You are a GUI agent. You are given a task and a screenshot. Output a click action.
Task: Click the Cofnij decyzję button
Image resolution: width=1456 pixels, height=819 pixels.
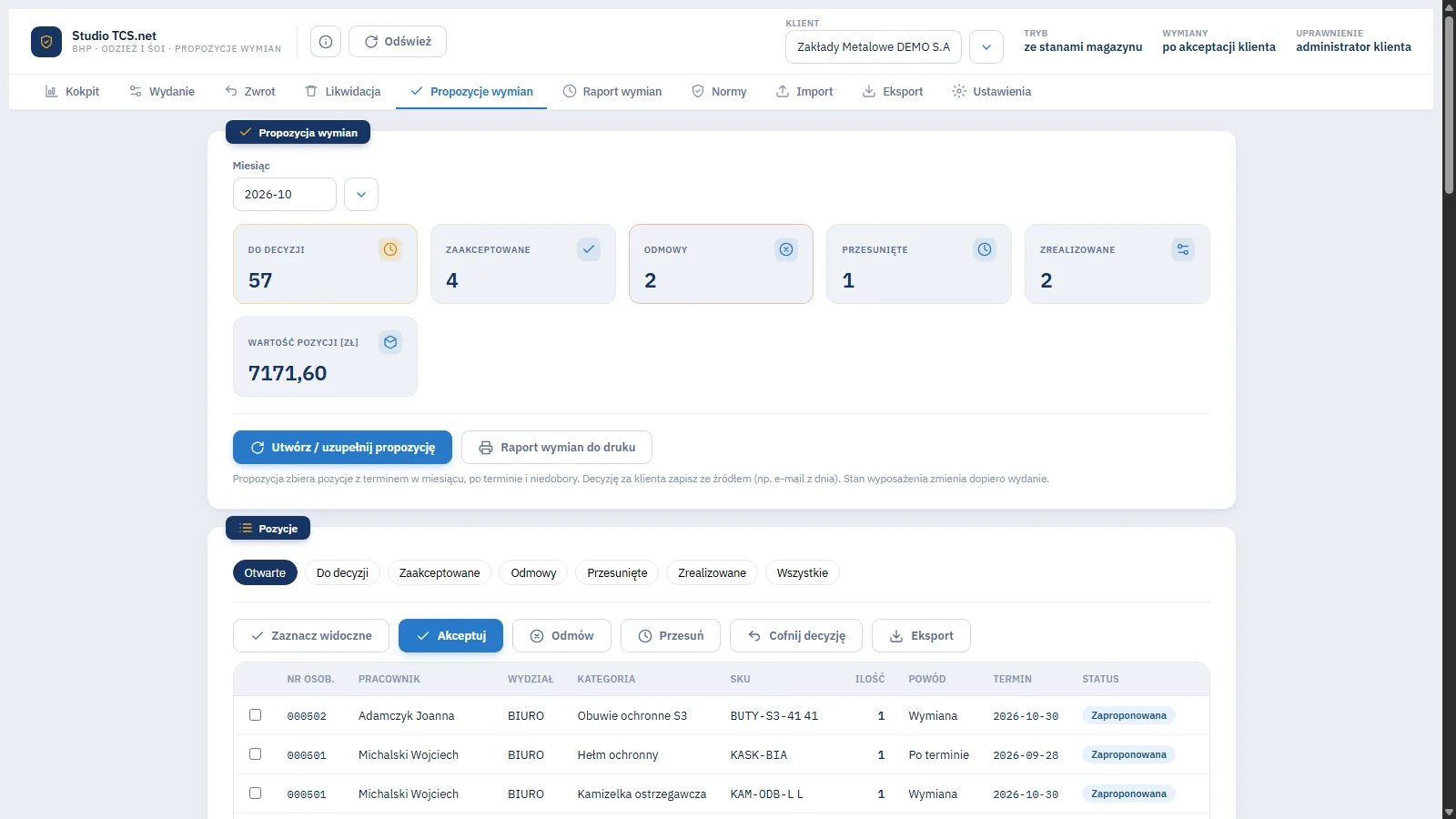click(796, 636)
